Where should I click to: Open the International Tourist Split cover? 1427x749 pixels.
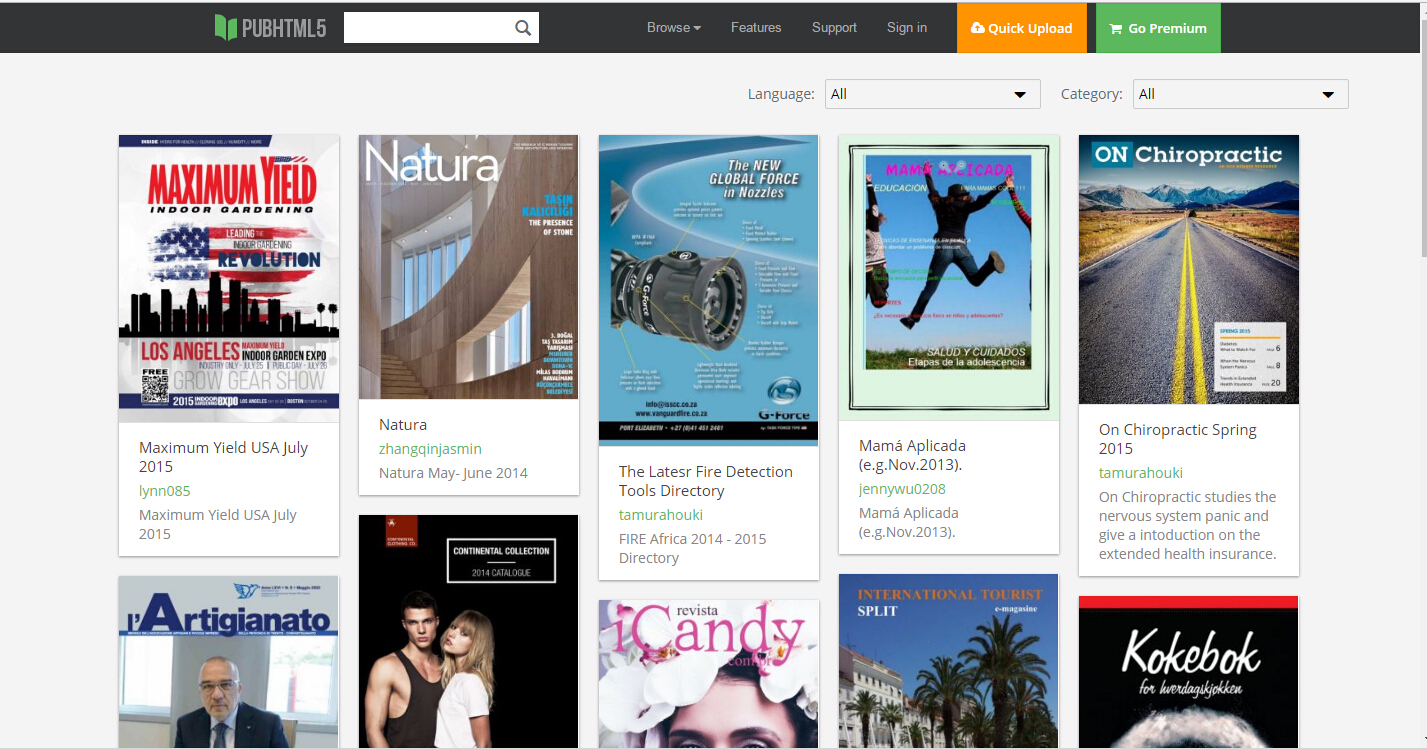tap(949, 661)
